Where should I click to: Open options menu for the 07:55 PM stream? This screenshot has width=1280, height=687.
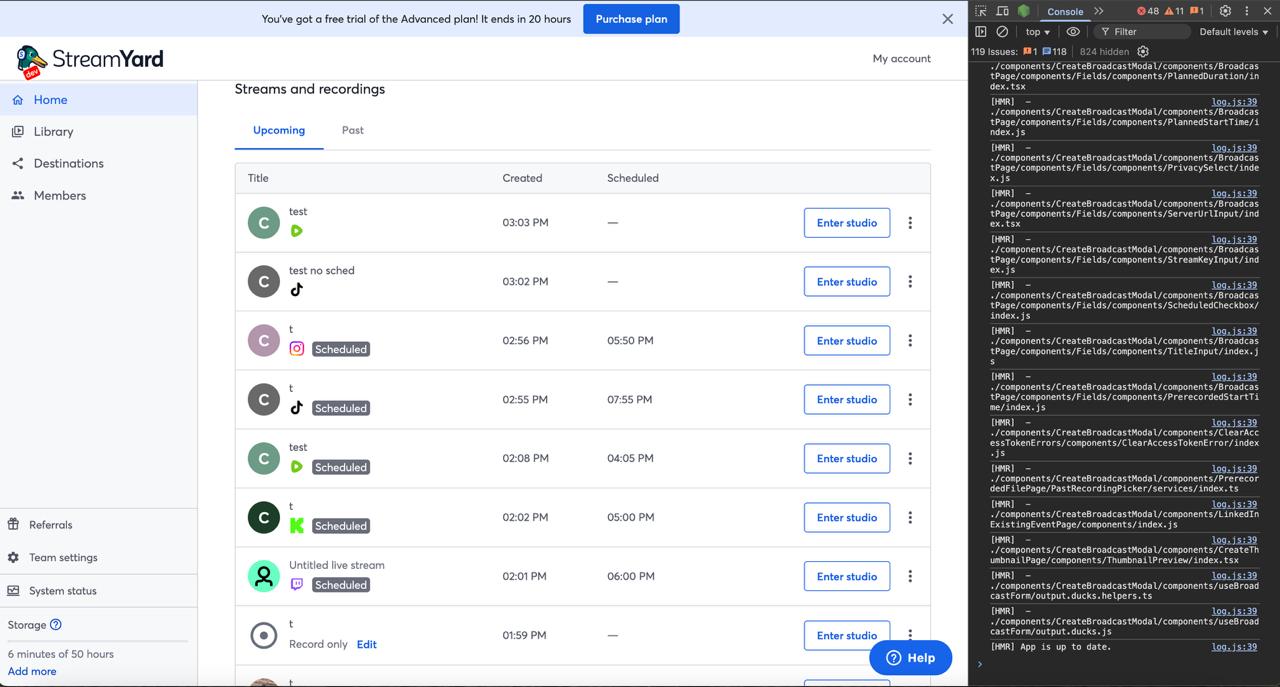click(x=910, y=400)
